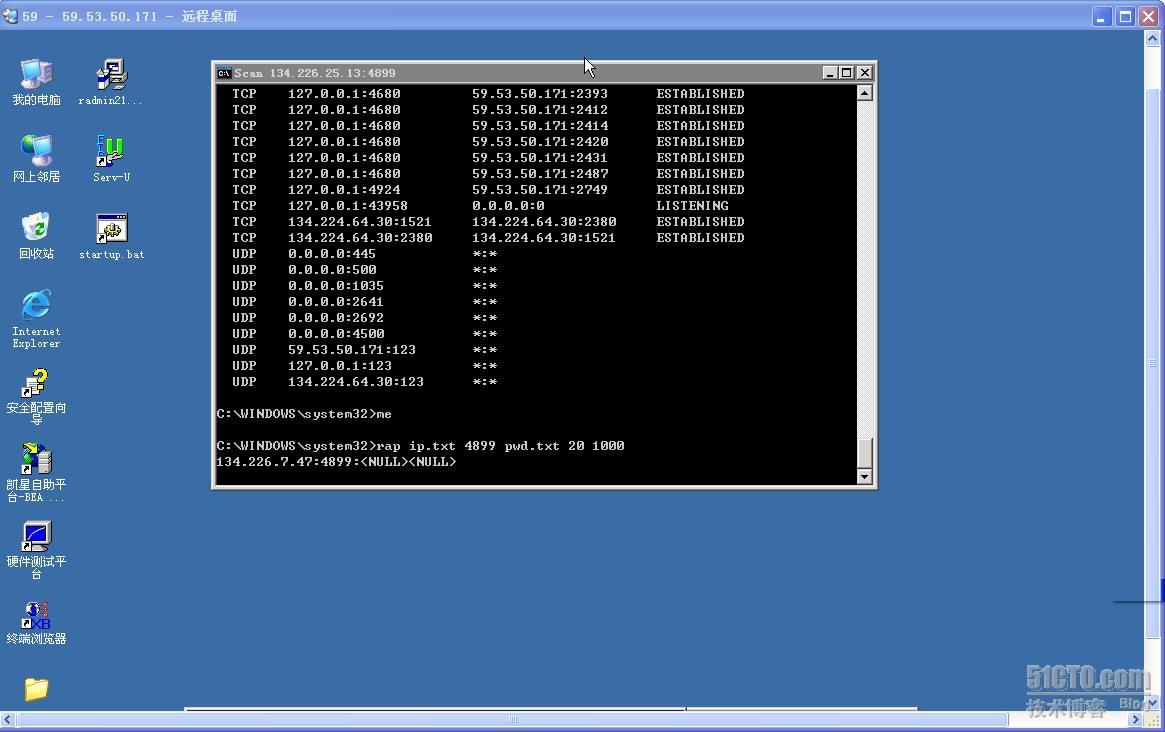The height and width of the screenshot is (732, 1165).
Task: Minimize the Scan console window
Action: [831, 73]
